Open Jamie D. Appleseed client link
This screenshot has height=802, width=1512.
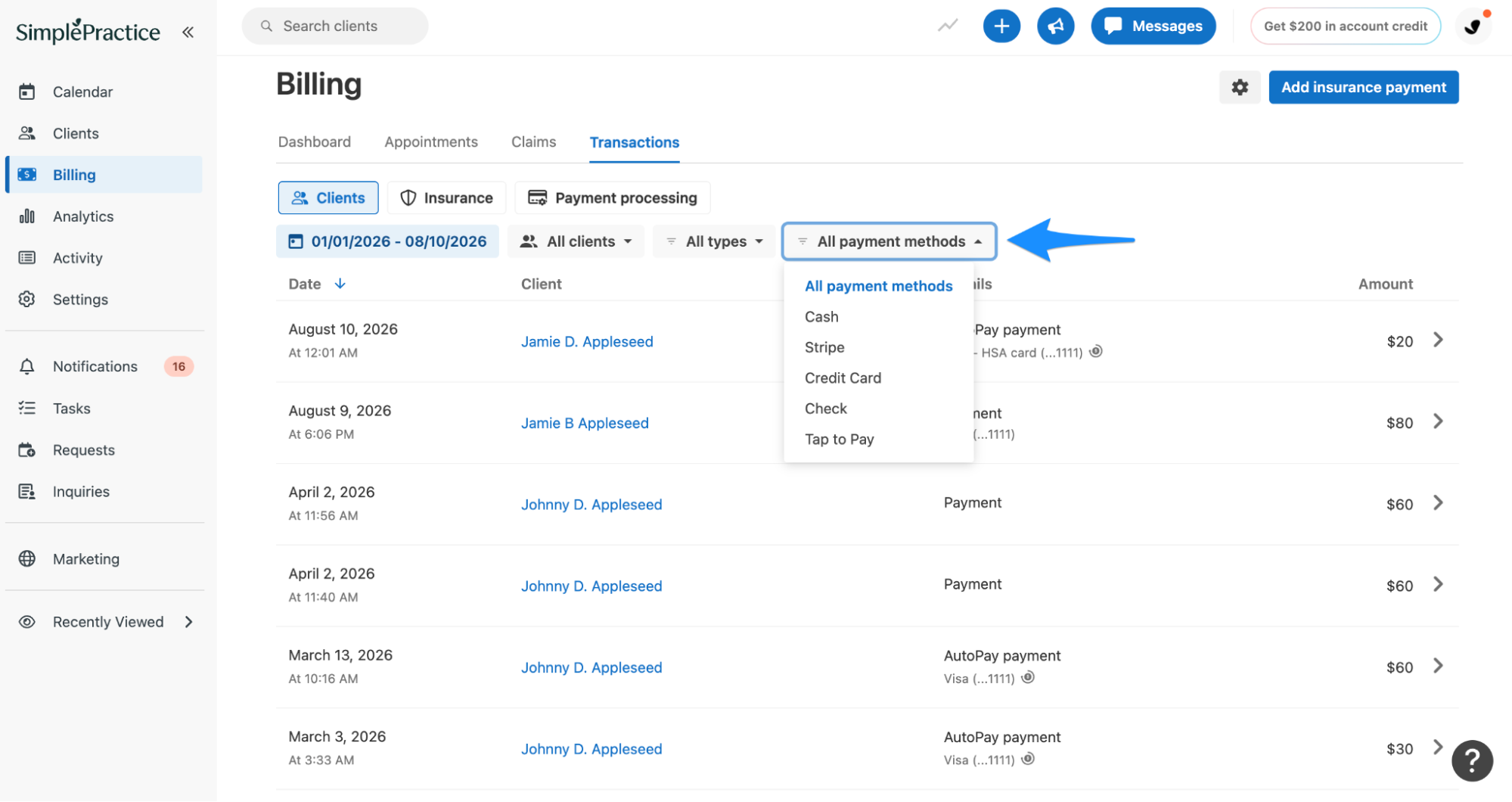[587, 341]
